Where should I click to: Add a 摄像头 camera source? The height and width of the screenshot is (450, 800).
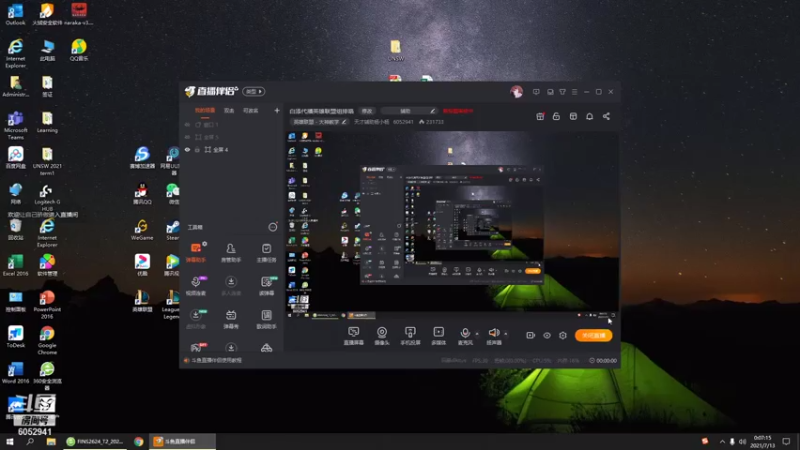(382, 336)
